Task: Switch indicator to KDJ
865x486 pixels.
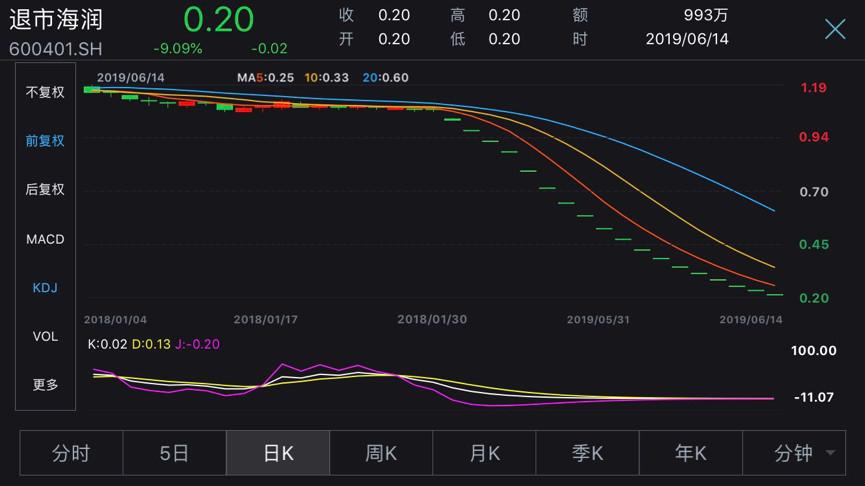Action: point(45,288)
